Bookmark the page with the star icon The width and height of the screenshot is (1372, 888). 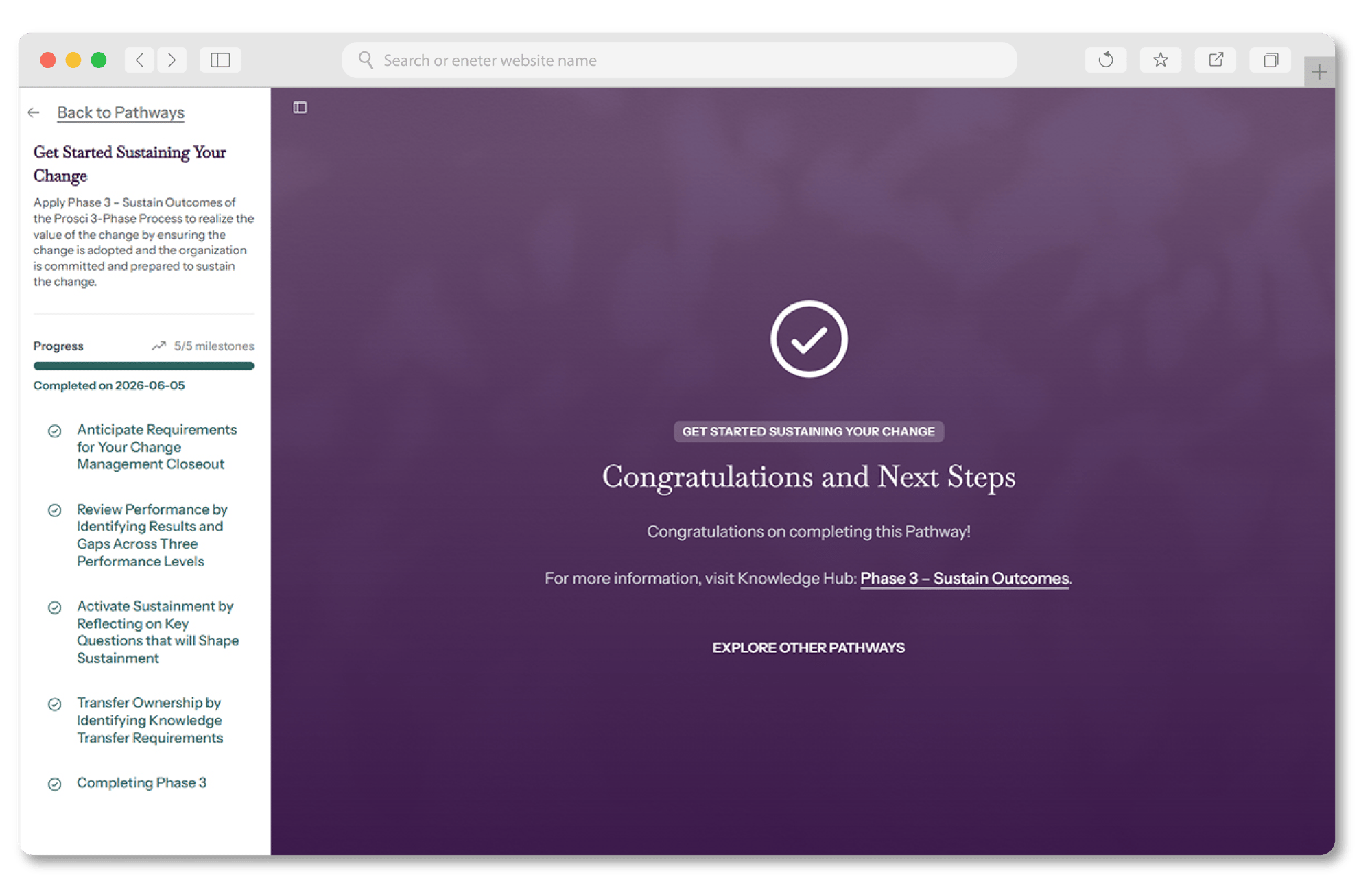pos(1160,60)
